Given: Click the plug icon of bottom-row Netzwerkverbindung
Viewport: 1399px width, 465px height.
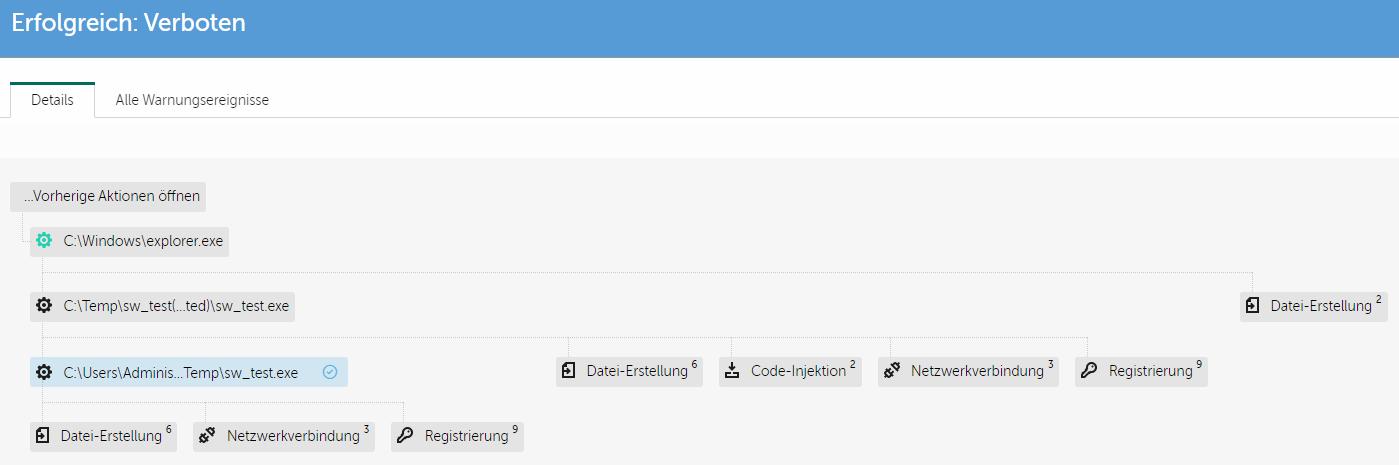Looking at the screenshot, I should point(208,436).
